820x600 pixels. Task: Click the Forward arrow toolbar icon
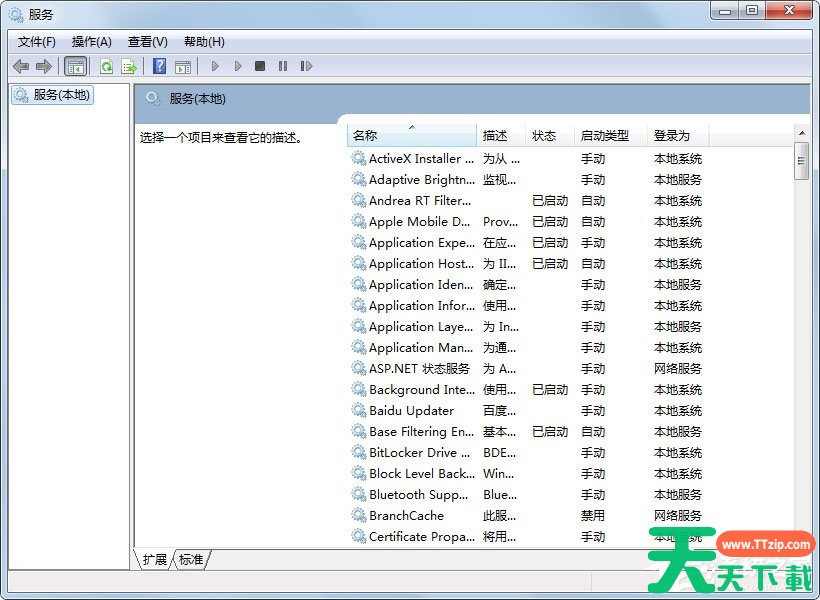point(44,66)
